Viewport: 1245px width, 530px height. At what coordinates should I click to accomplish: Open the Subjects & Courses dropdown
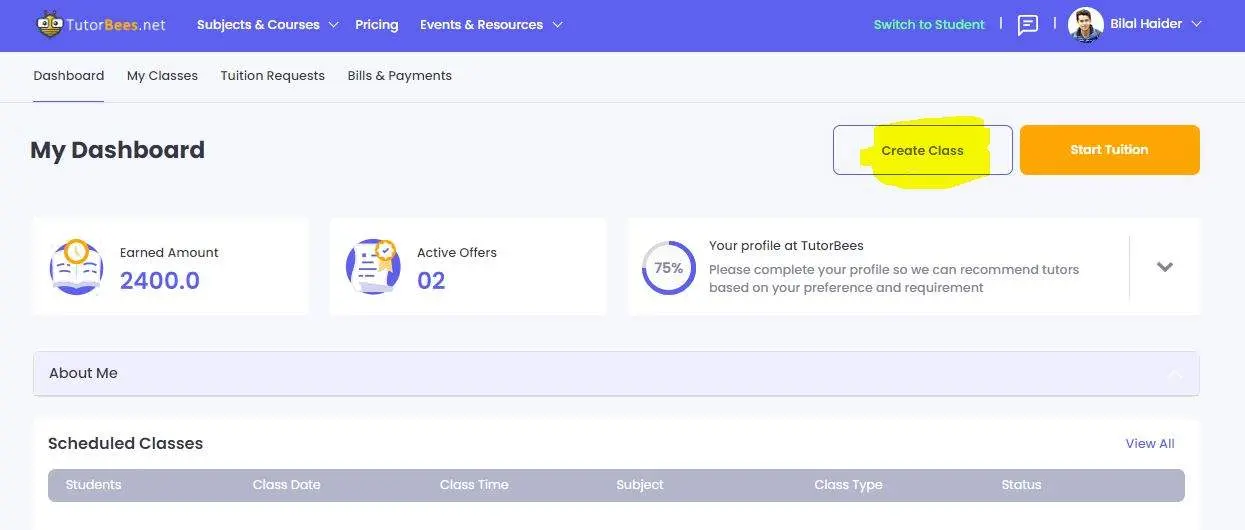coord(267,25)
